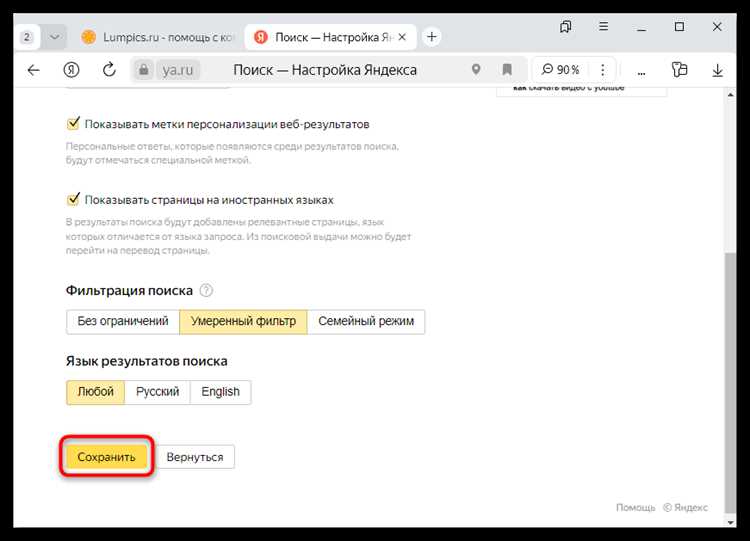Click the tab counter showing 2
Viewport: 750px width, 541px height.
27,37
